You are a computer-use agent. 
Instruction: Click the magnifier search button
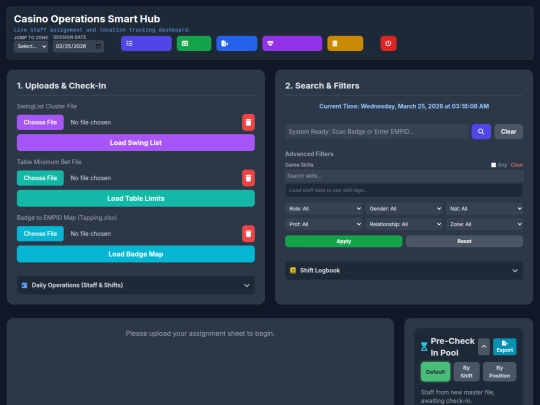click(481, 132)
